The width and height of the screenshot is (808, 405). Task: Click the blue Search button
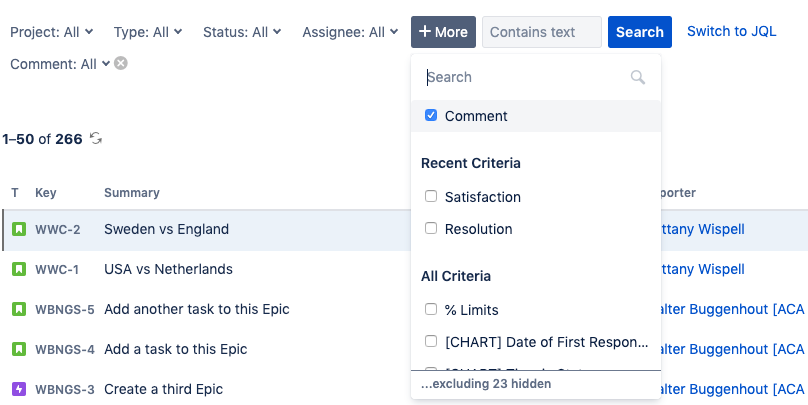(x=639, y=32)
